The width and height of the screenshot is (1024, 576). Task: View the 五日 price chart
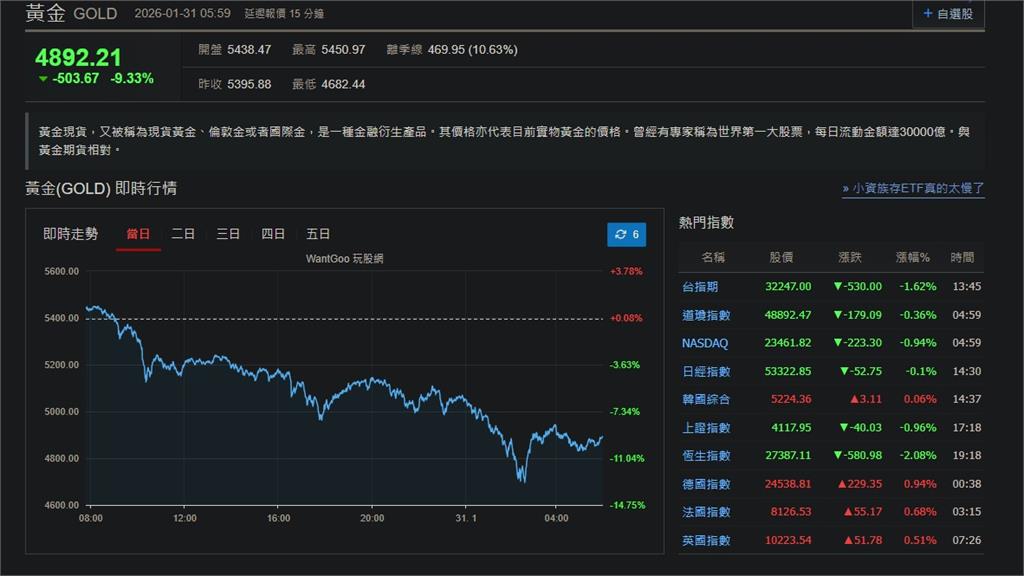pos(318,233)
